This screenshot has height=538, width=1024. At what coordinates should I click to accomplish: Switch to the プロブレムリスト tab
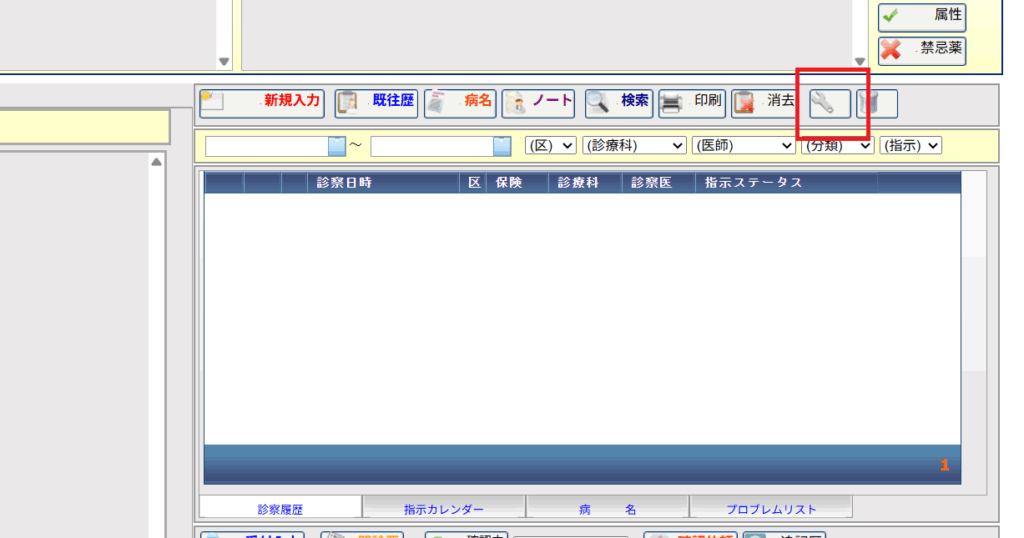coord(771,509)
